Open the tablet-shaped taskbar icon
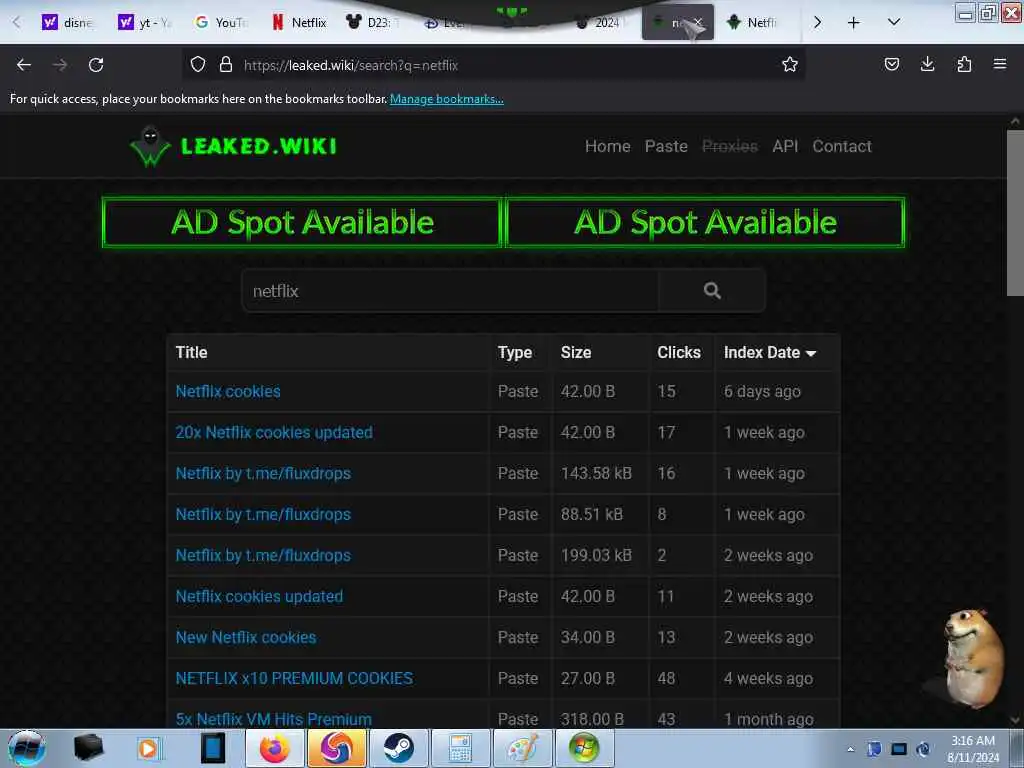This screenshot has width=1024, height=768. click(212, 748)
